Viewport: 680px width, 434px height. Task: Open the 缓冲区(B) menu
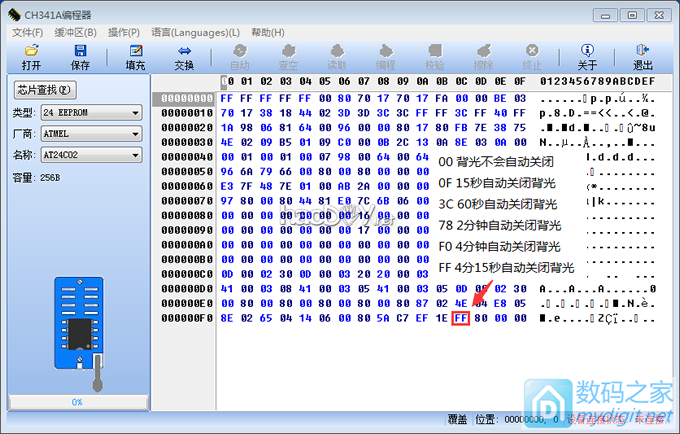(75, 32)
